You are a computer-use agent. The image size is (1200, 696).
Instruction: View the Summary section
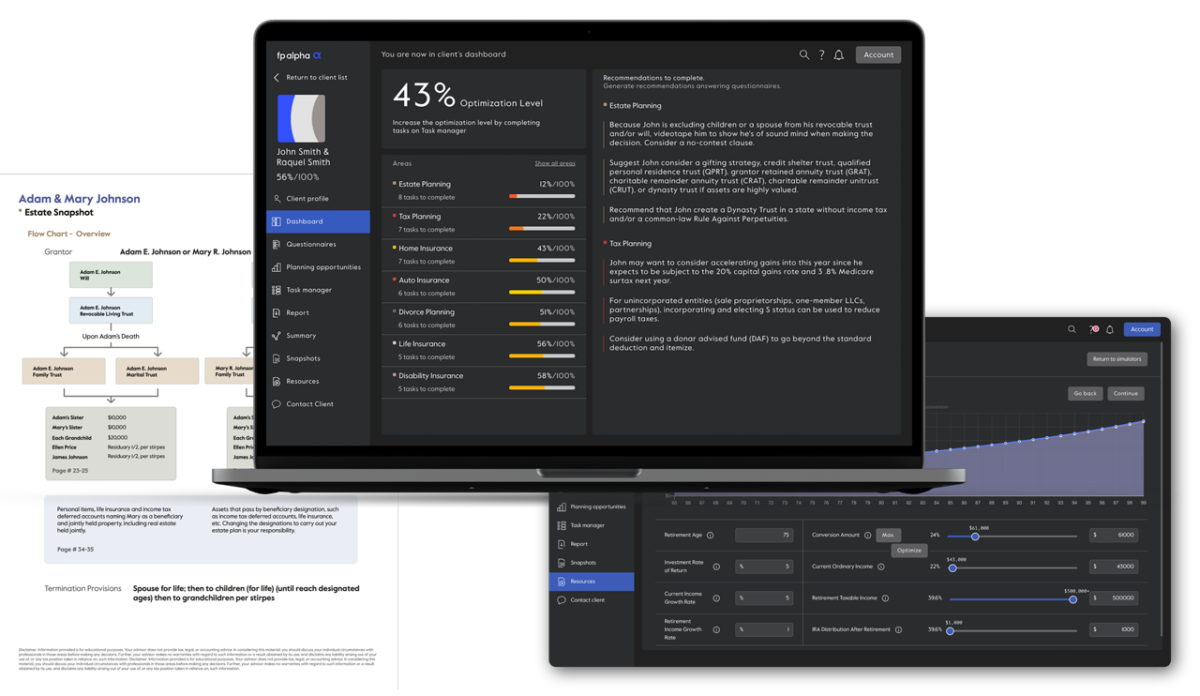click(277, 335)
